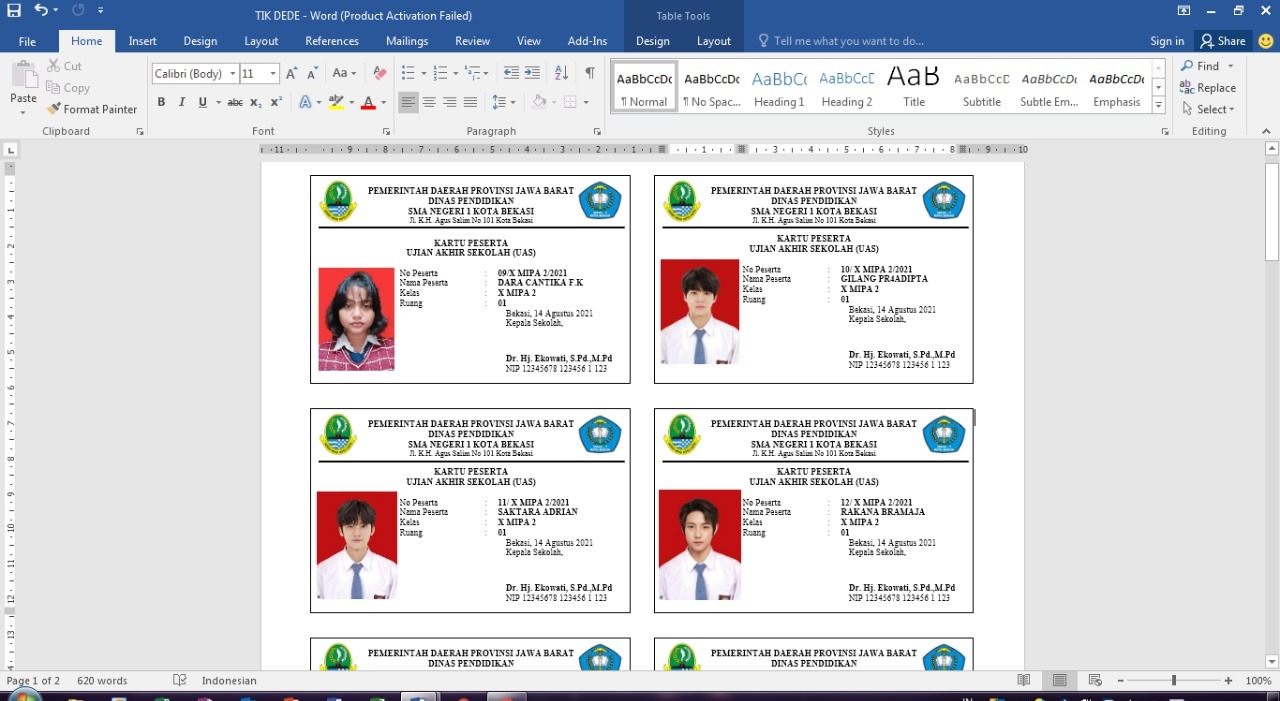
Task: Open the font name dropdown
Action: tap(232, 74)
